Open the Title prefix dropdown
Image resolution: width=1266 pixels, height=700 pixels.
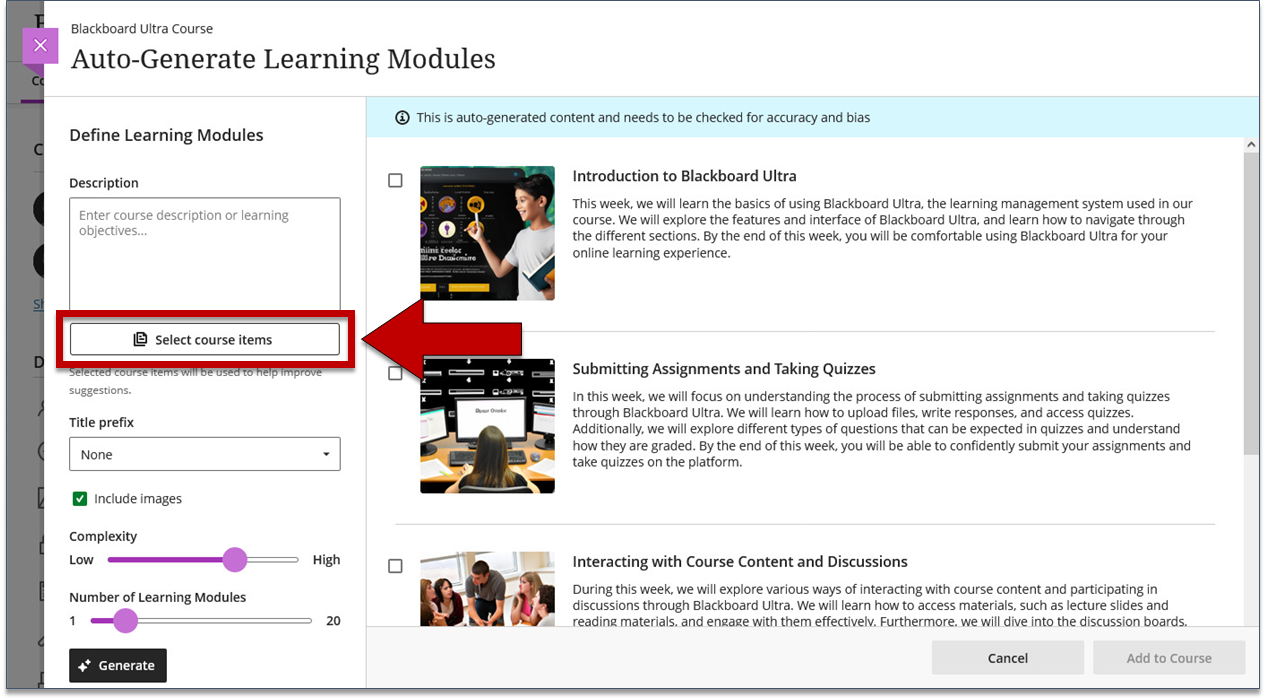coord(205,454)
